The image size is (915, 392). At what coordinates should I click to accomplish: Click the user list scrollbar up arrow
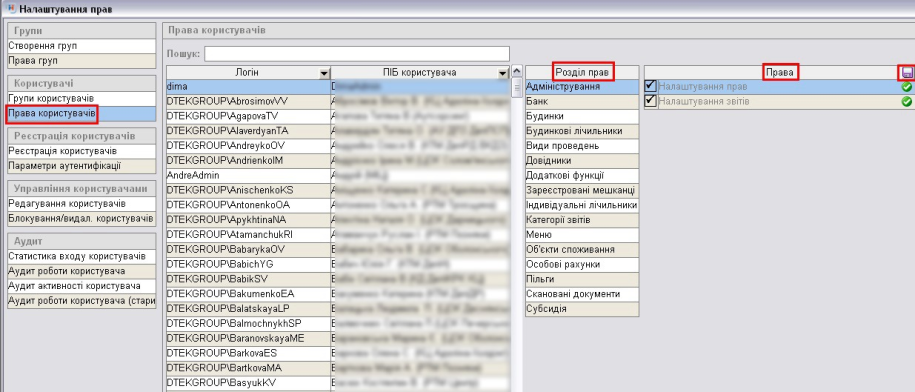[x=516, y=72]
